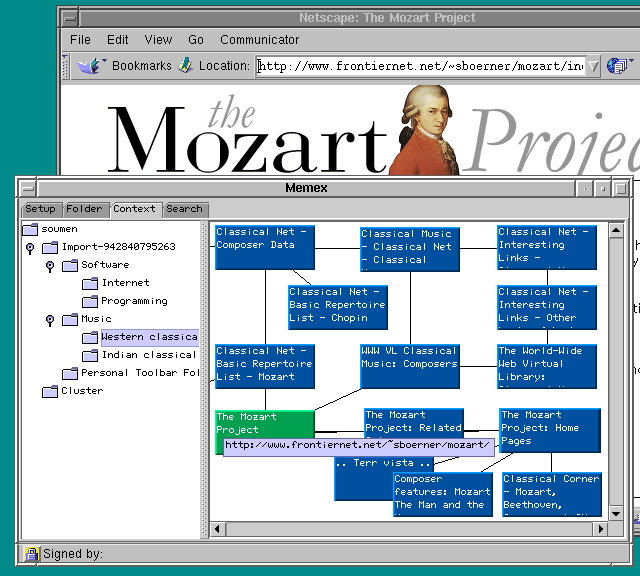
Task: Open WWW VL Classical Music Composers node
Action: tap(410, 366)
